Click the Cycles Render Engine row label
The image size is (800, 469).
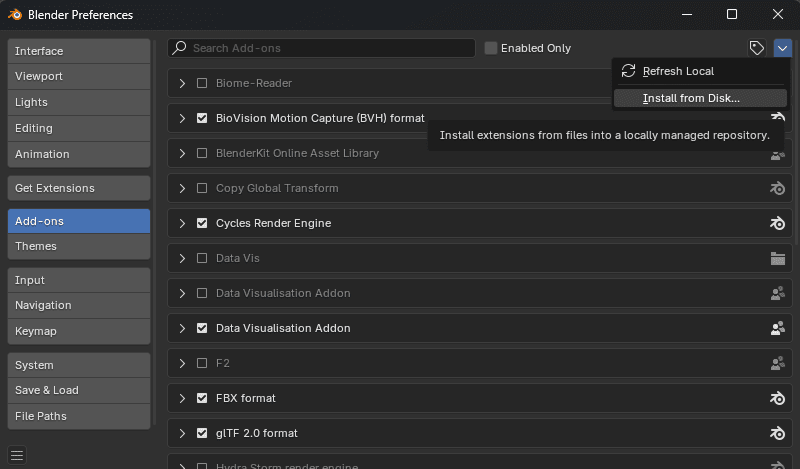click(x=273, y=223)
